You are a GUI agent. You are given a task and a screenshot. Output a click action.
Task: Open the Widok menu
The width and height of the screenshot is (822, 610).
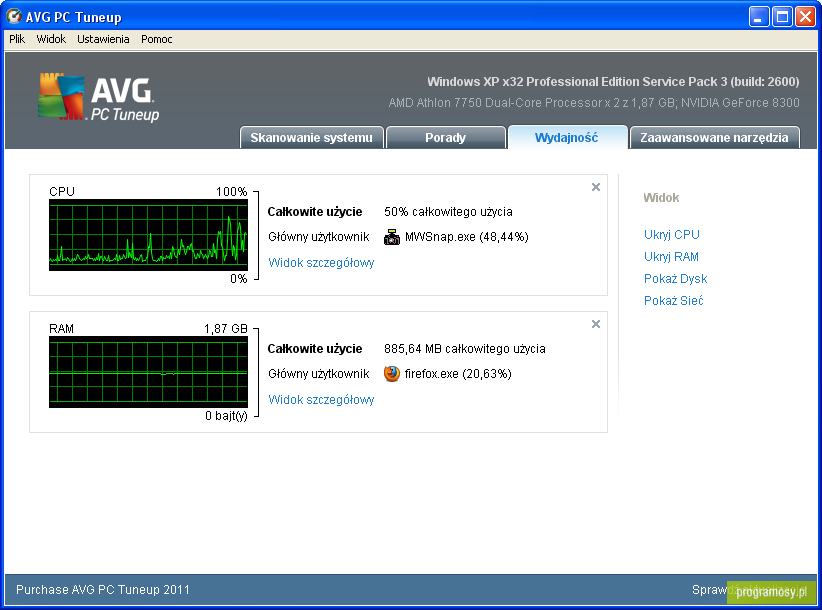[x=51, y=39]
